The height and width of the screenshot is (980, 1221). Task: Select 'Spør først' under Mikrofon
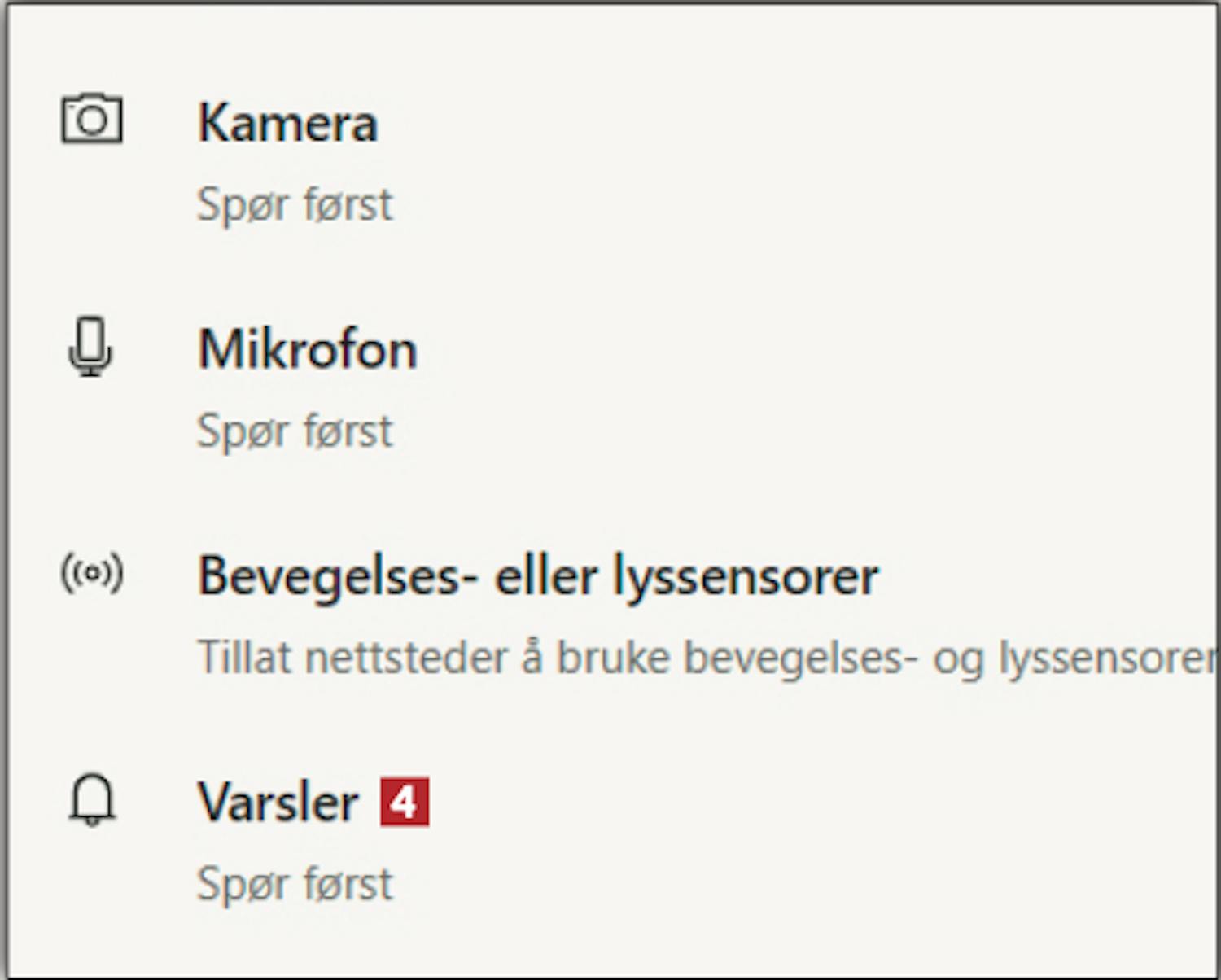[295, 431]
